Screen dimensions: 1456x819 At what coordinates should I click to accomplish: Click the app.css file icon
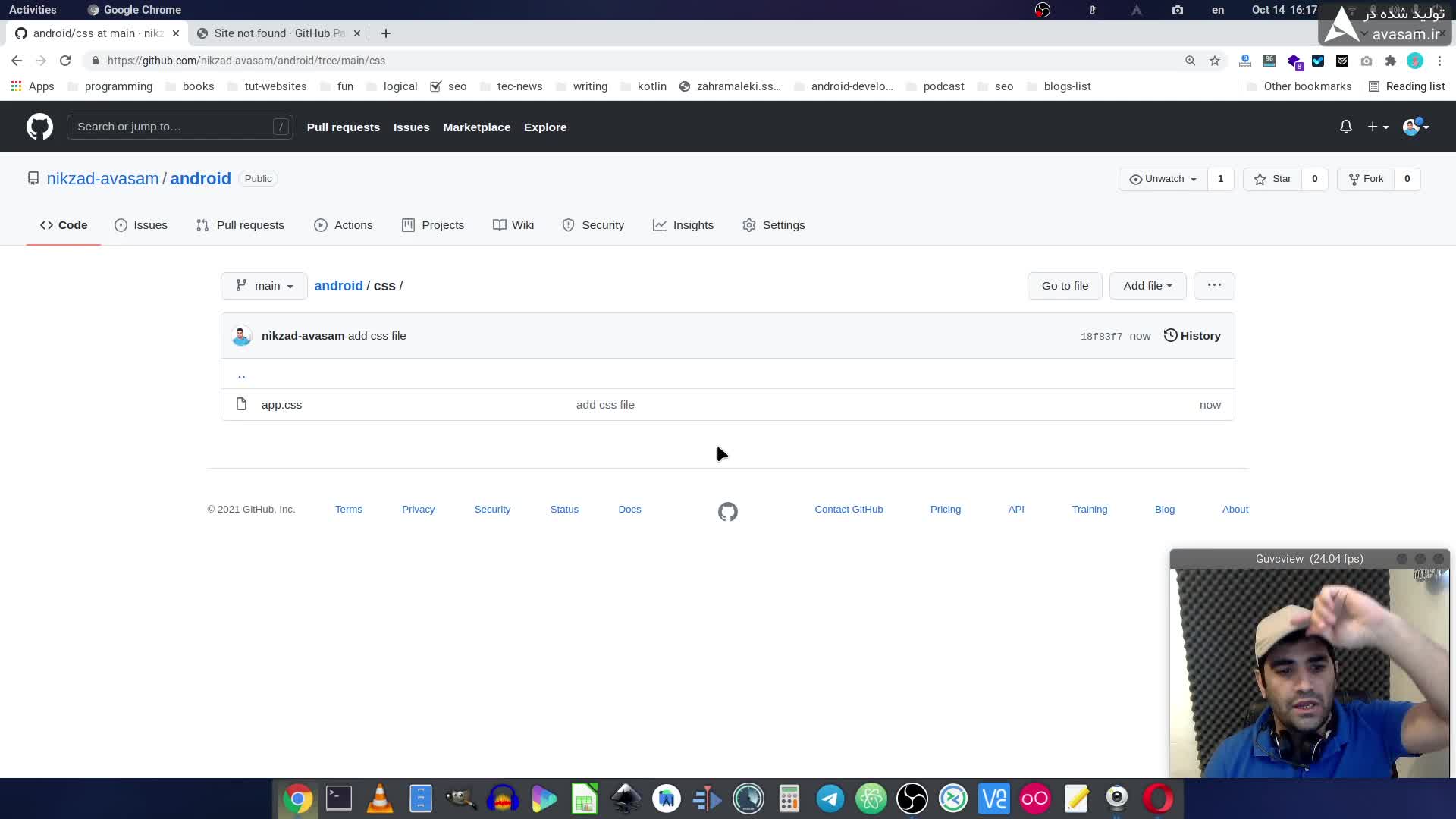pyautogui.click(x=241, y=404)
